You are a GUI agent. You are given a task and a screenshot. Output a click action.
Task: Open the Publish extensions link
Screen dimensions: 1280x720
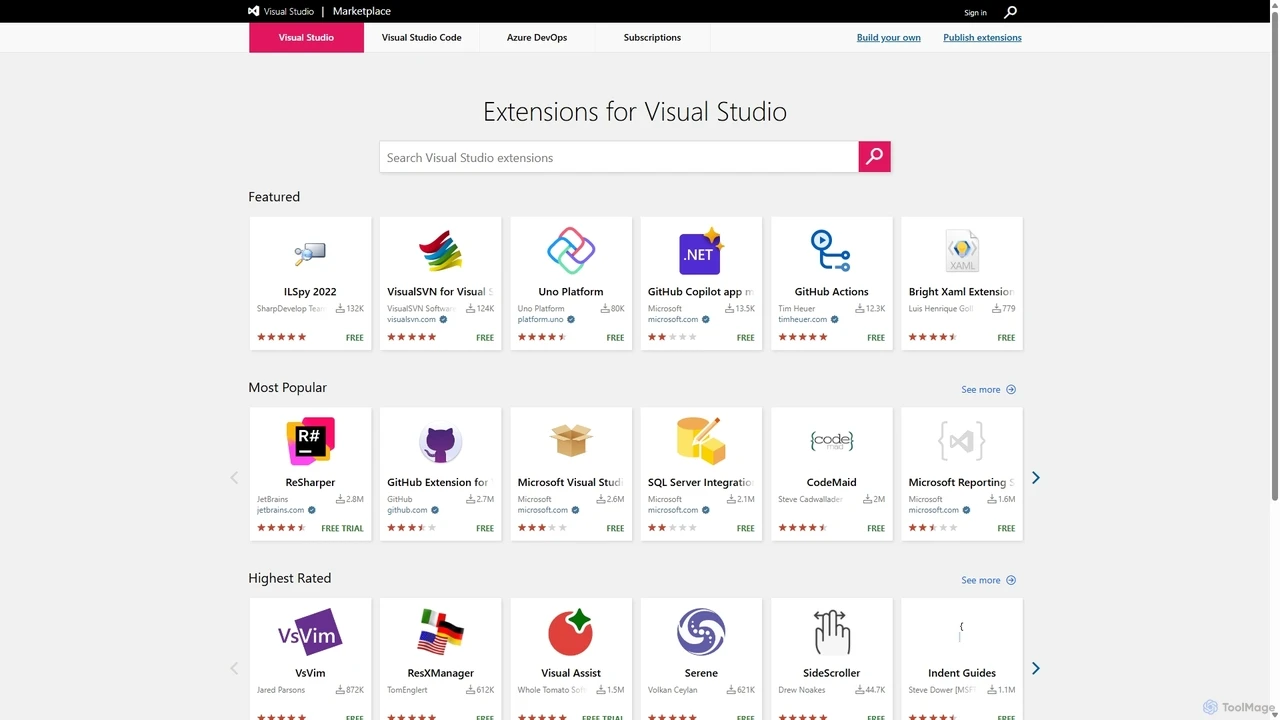(982, 38)
